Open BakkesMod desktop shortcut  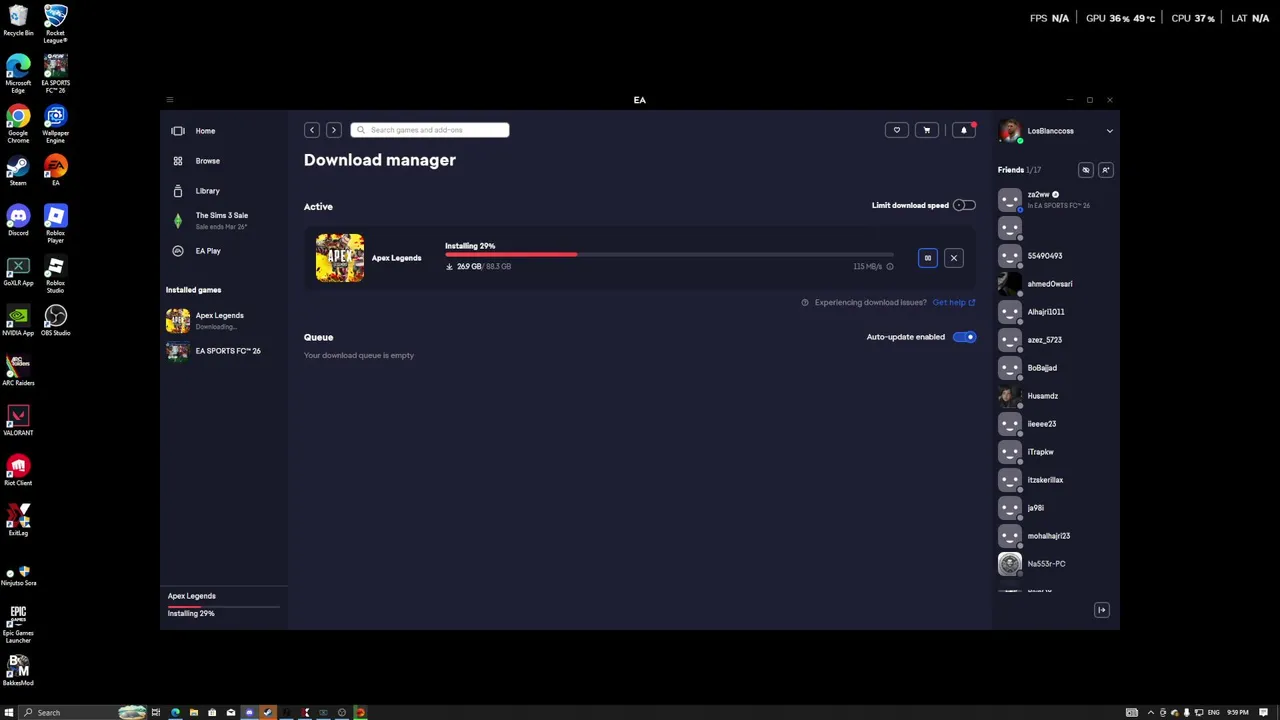tap(18, 671)
